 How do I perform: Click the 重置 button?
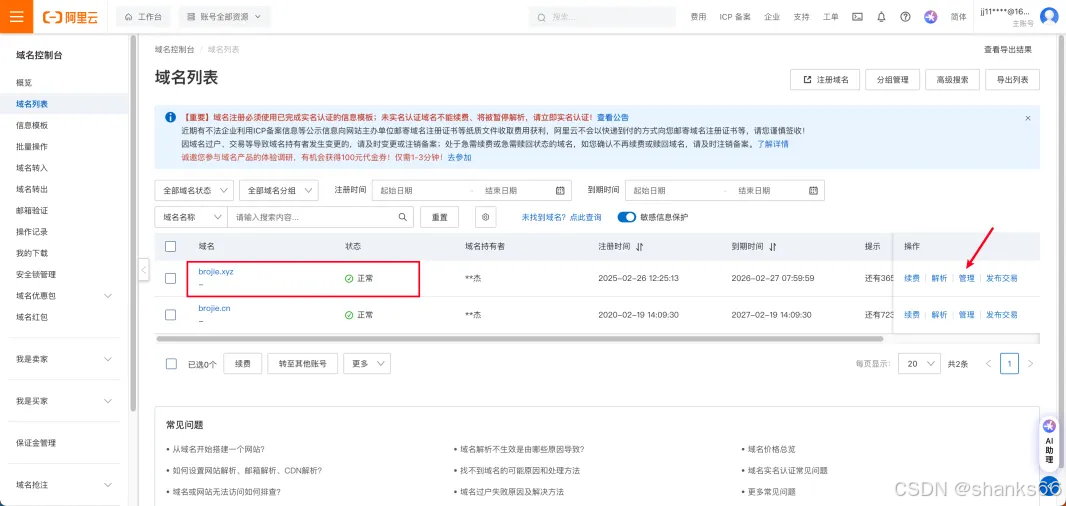(x=440, y=217)
